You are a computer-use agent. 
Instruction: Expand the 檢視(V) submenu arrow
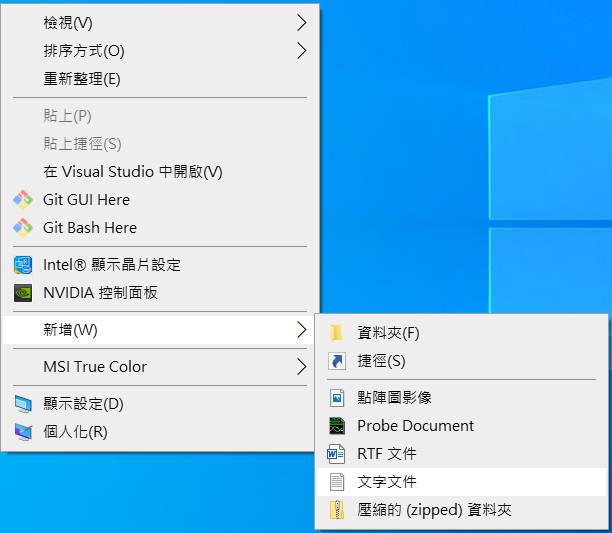[301, 23]
